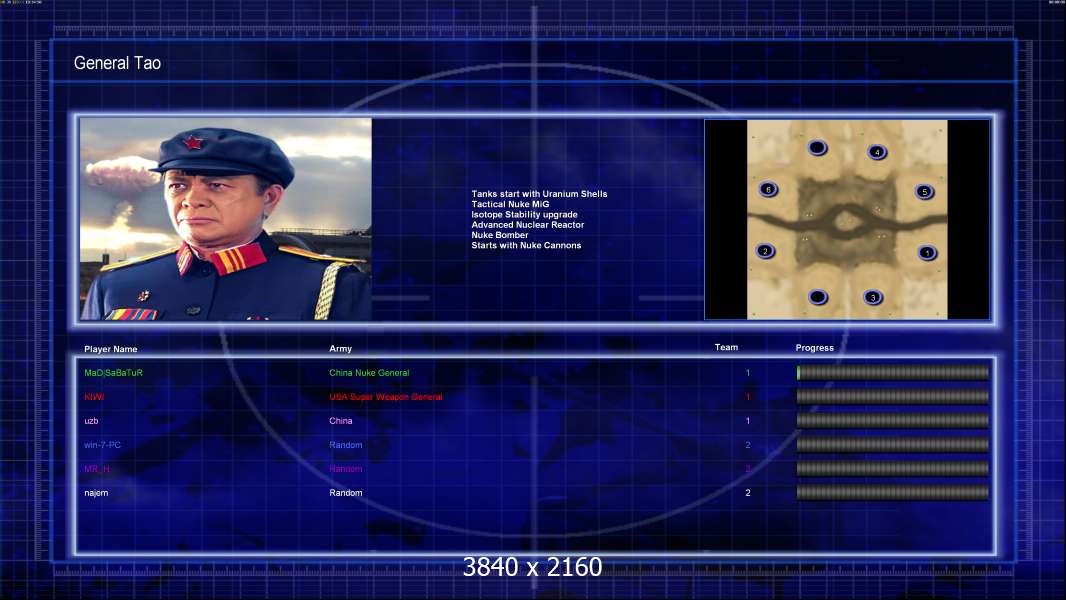Image resolution: width=1066 pixels, height=600 pixels.
Task: Click "Tactical Nuke MiG" line
Action: [510, 205]
